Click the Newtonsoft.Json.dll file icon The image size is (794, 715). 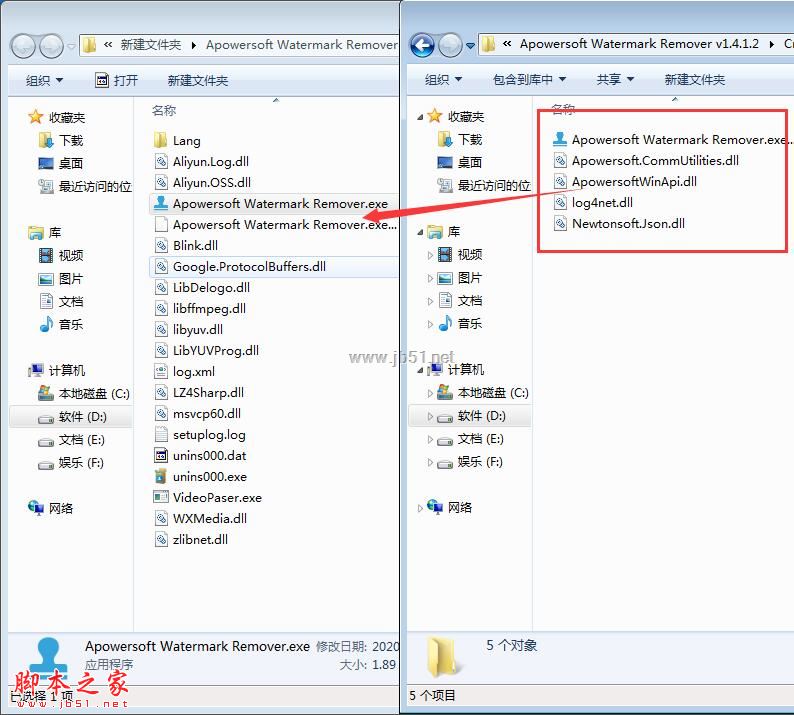tap(560, 223)
